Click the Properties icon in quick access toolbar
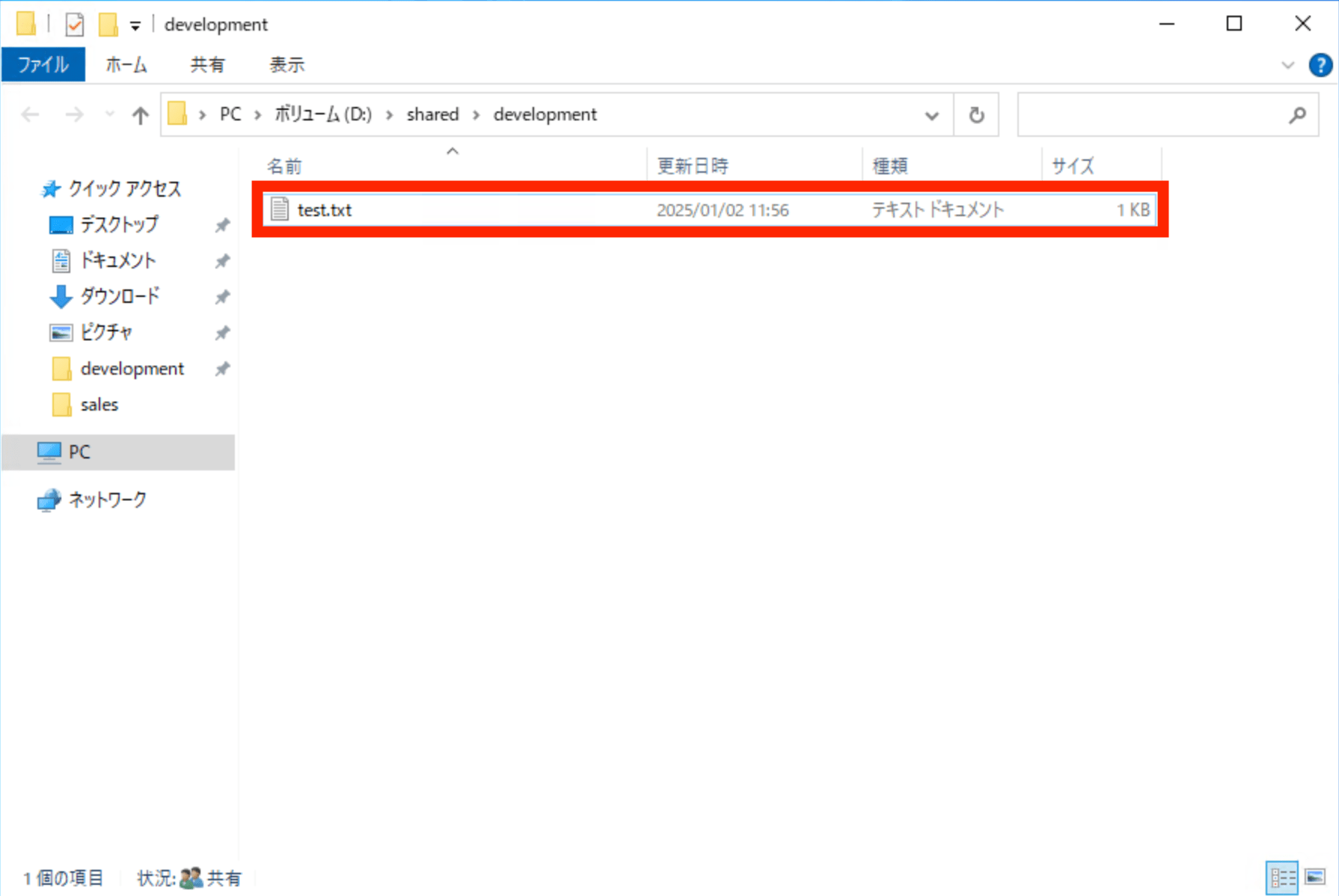 coord(75,25)
